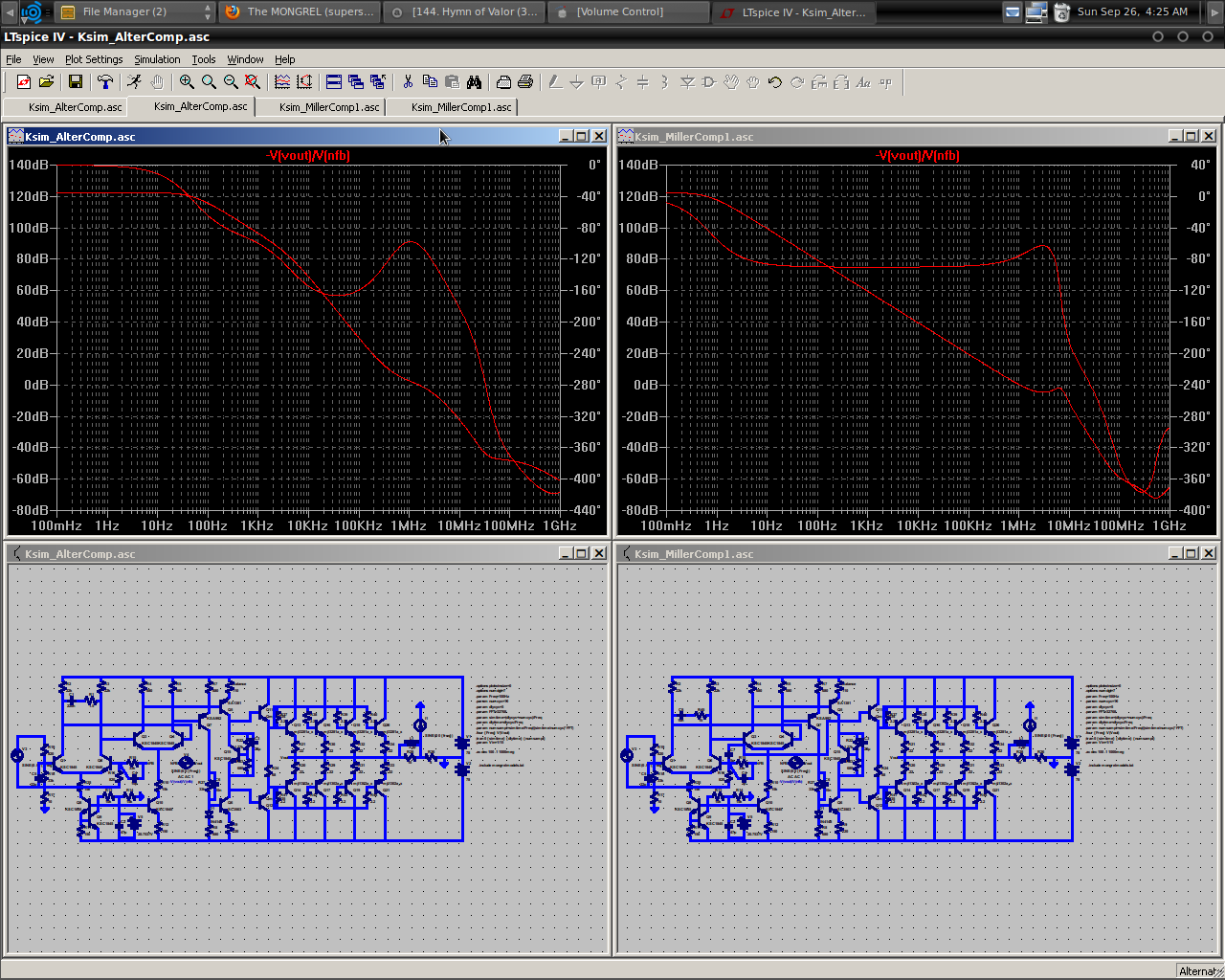Click the Undo arrow icon
Viewport: 1225px width, 980px height.
coord(775,82)
